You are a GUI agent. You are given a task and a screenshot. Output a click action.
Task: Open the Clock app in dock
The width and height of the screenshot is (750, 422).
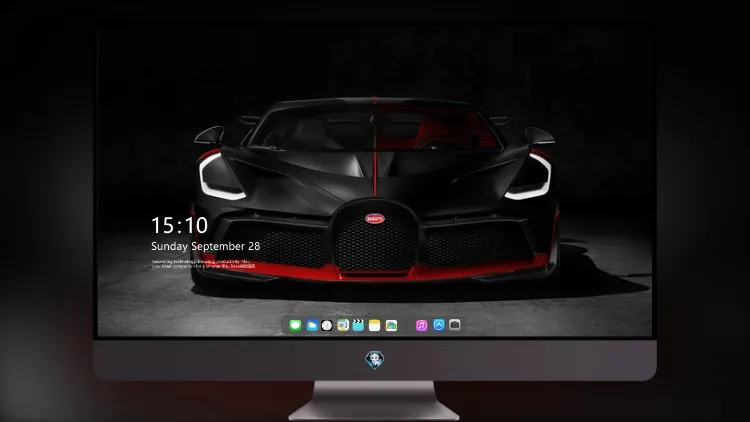coord(327,325)
